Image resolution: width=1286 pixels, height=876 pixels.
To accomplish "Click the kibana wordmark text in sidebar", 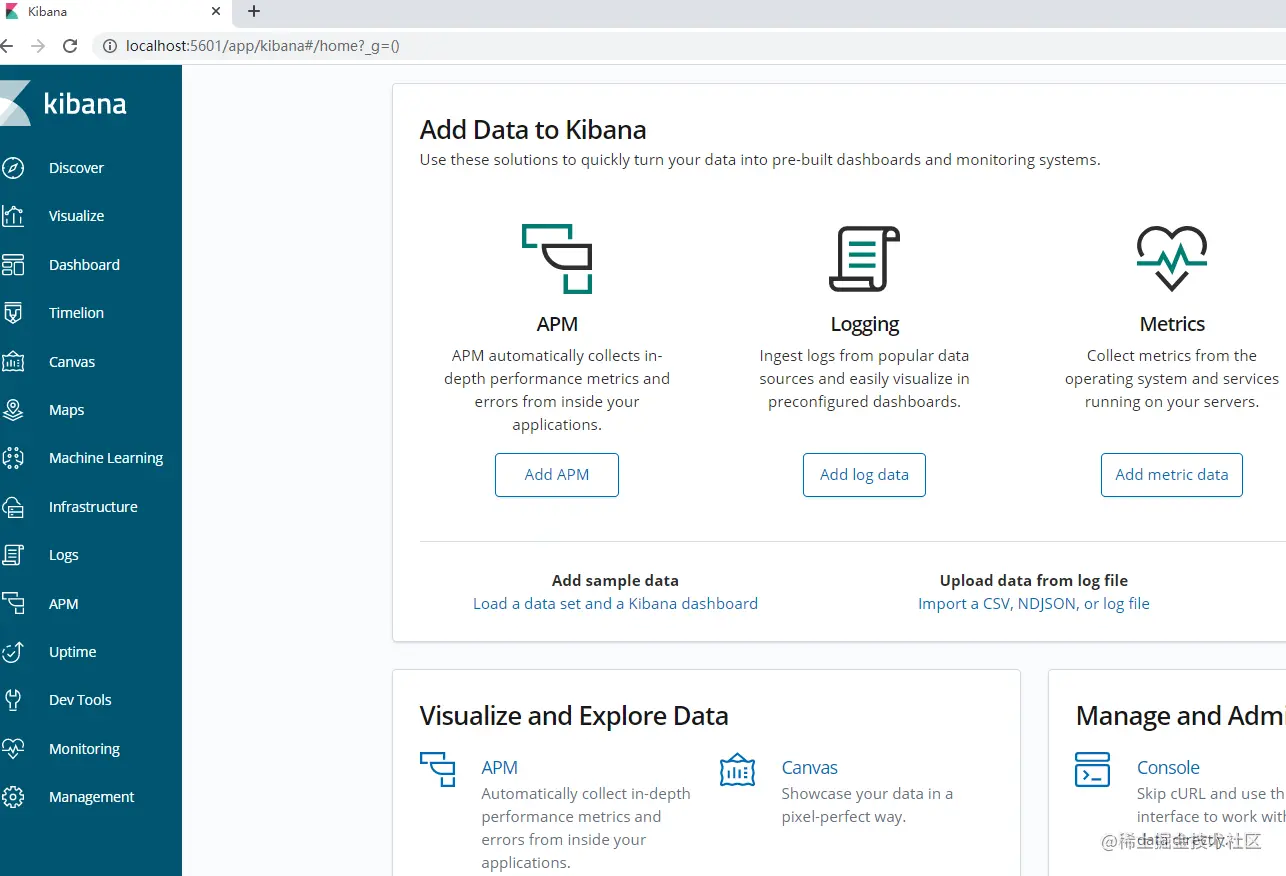I will tap(86, 104).
